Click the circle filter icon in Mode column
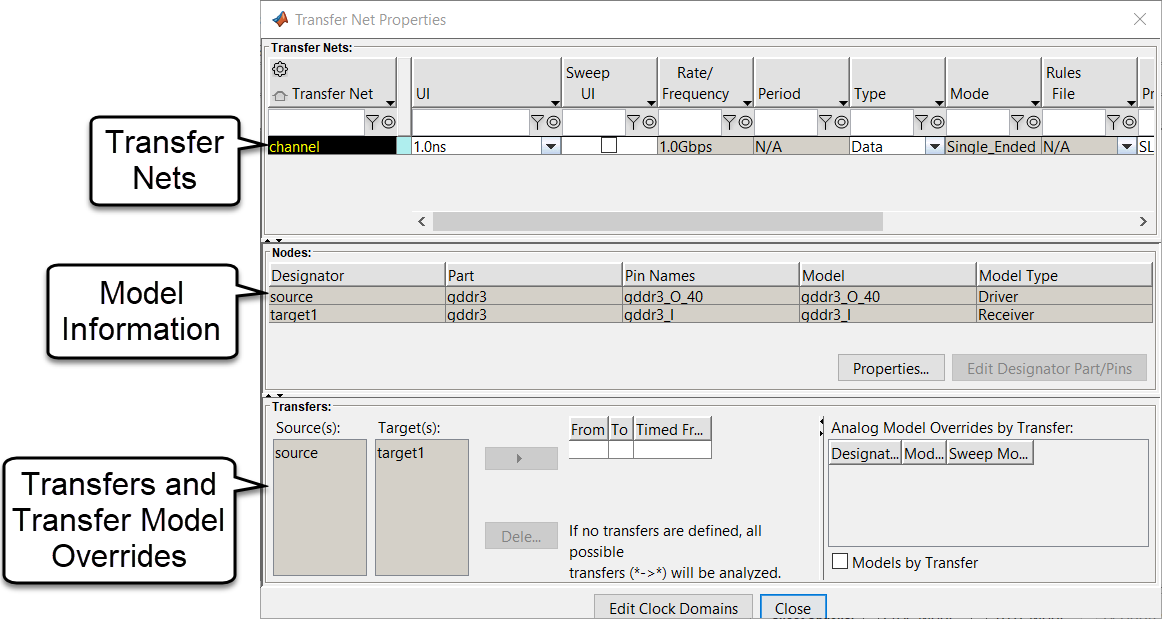1162x619 pixels. pos(1032,122)
